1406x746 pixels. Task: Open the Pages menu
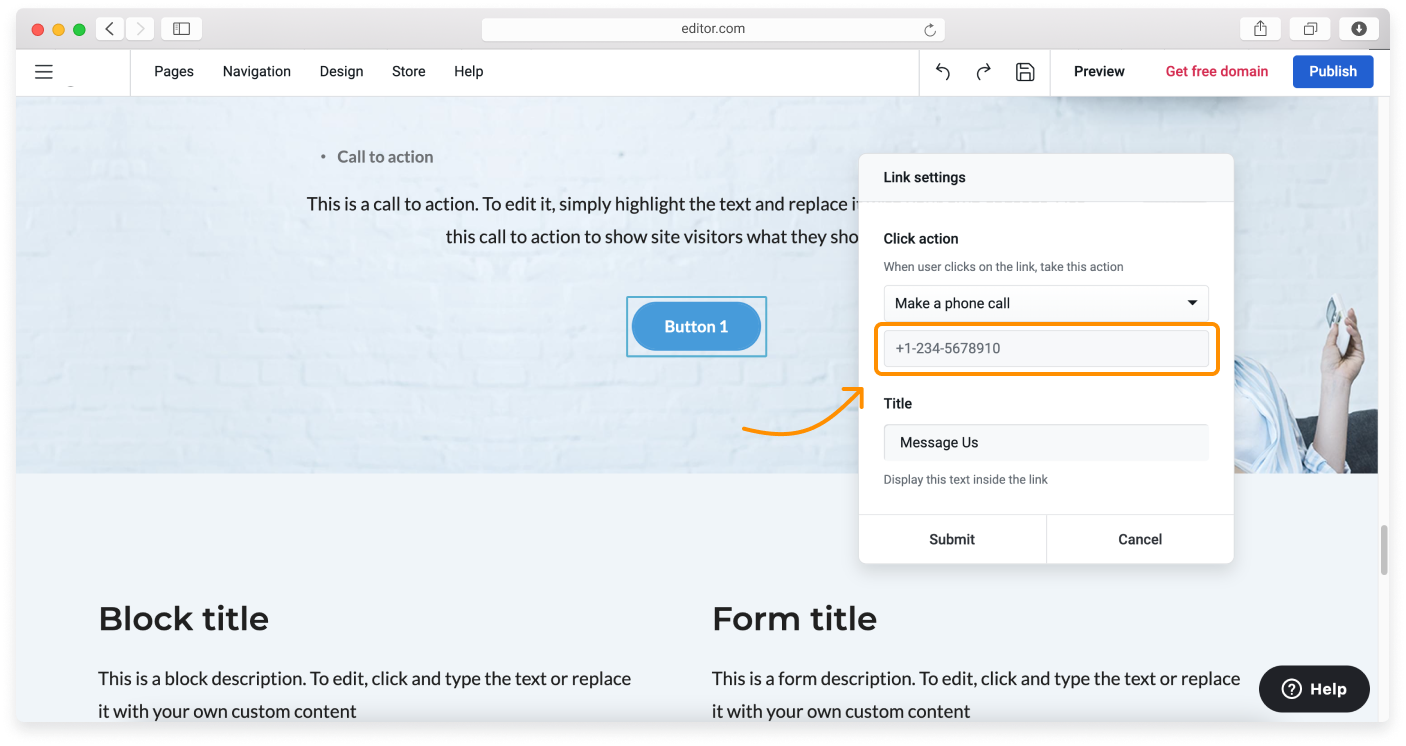coord(174,72)
